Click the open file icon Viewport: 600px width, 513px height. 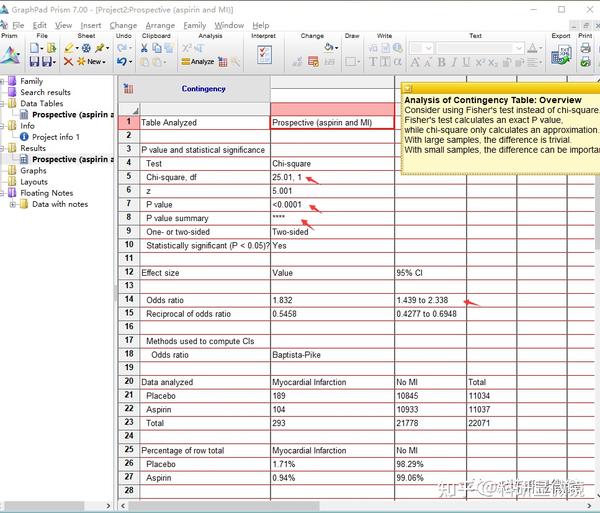(51, 48)
